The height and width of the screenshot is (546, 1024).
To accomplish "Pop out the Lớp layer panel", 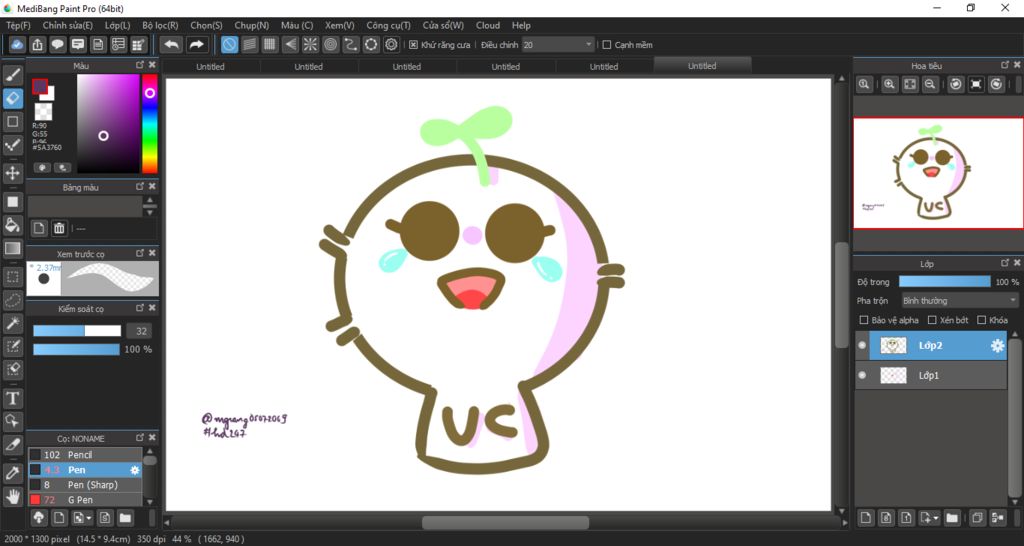I will (1005, 263).
